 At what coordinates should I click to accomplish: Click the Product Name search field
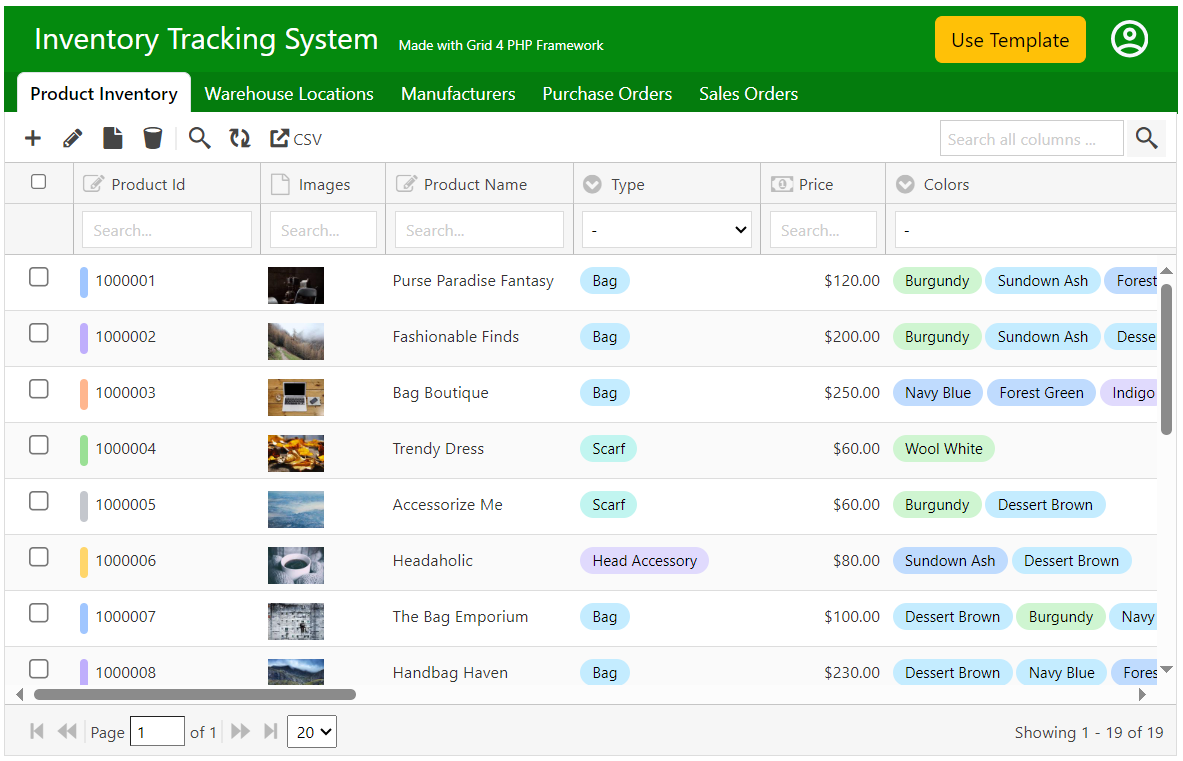[479, 230]
